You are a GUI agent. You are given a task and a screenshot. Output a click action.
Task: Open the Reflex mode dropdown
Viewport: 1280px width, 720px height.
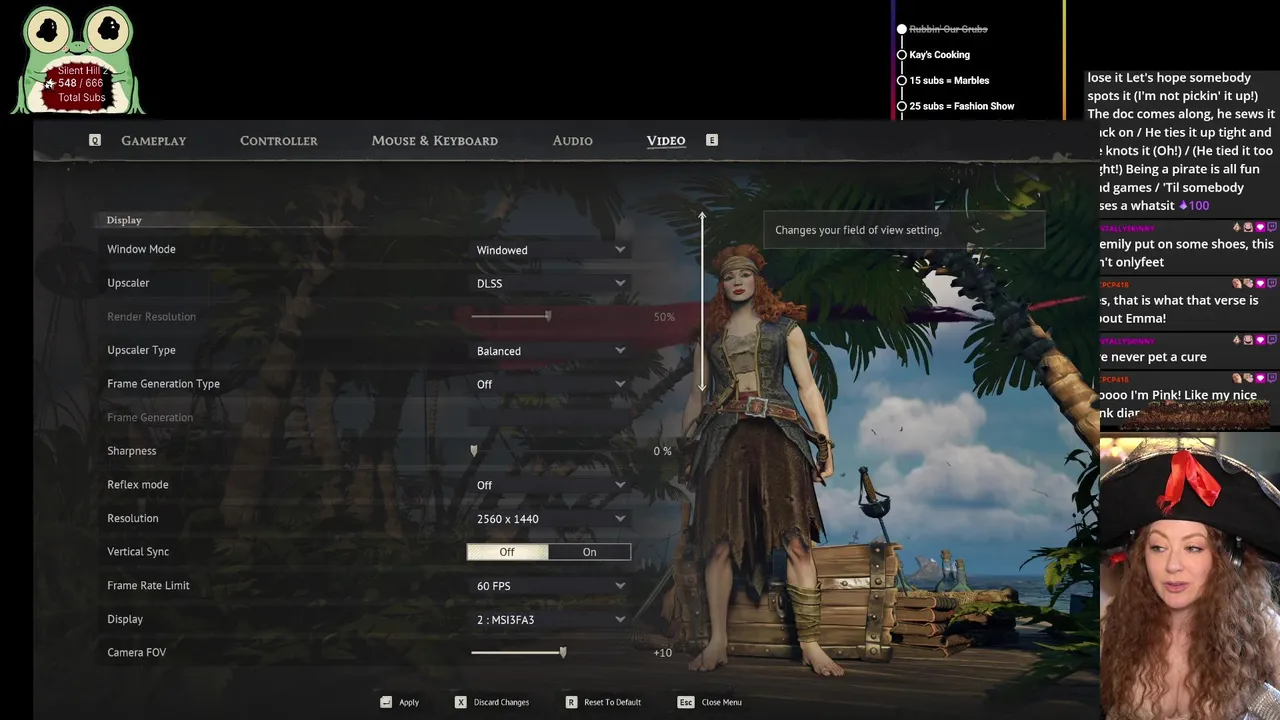tap(549, 485)
